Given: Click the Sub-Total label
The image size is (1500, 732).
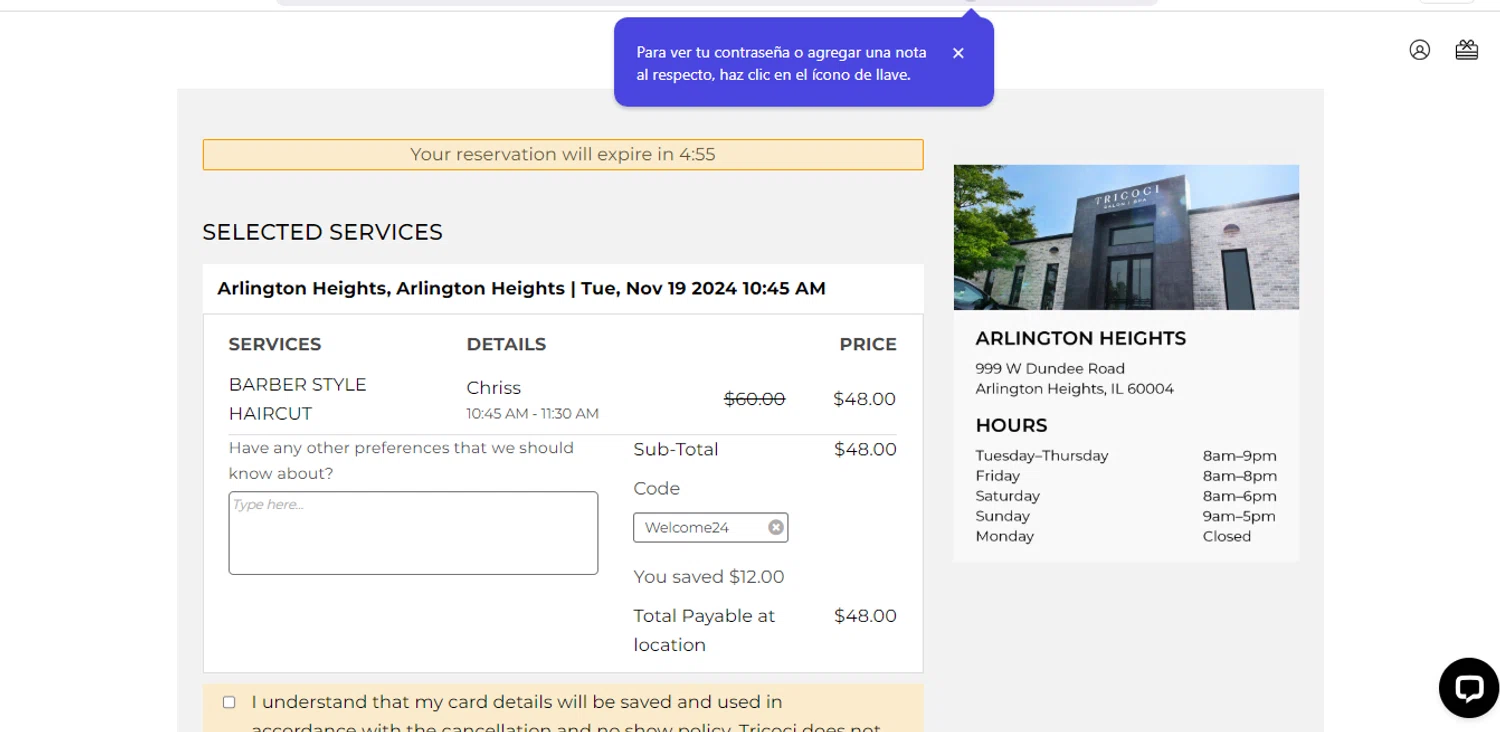Looking at the screenshot, I should [676, 449].
